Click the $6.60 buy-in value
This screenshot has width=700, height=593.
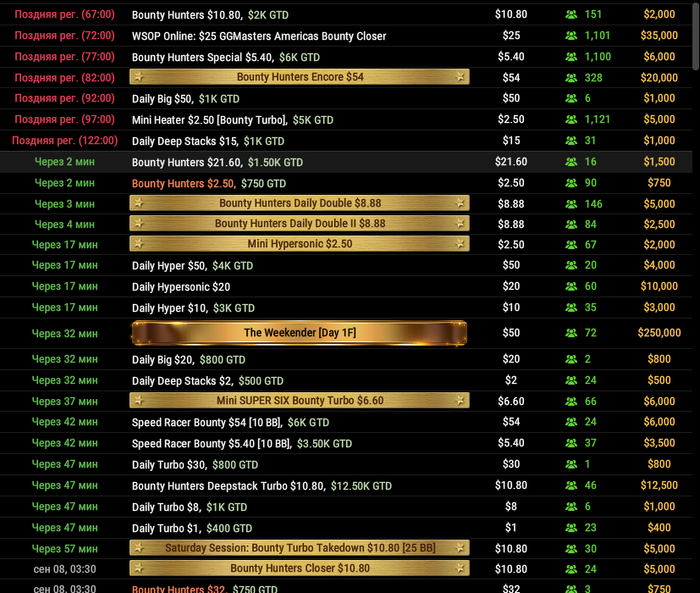click(x=511, y=401)
